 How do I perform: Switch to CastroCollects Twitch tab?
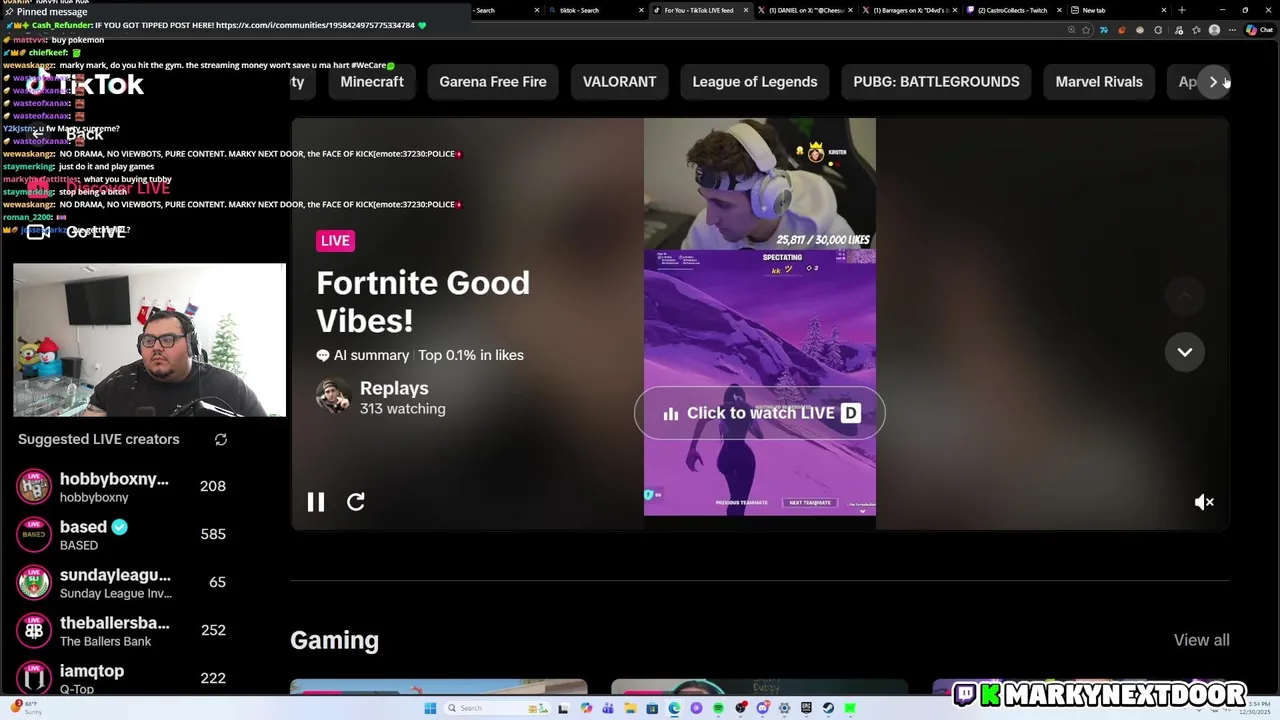point(1012,10)
